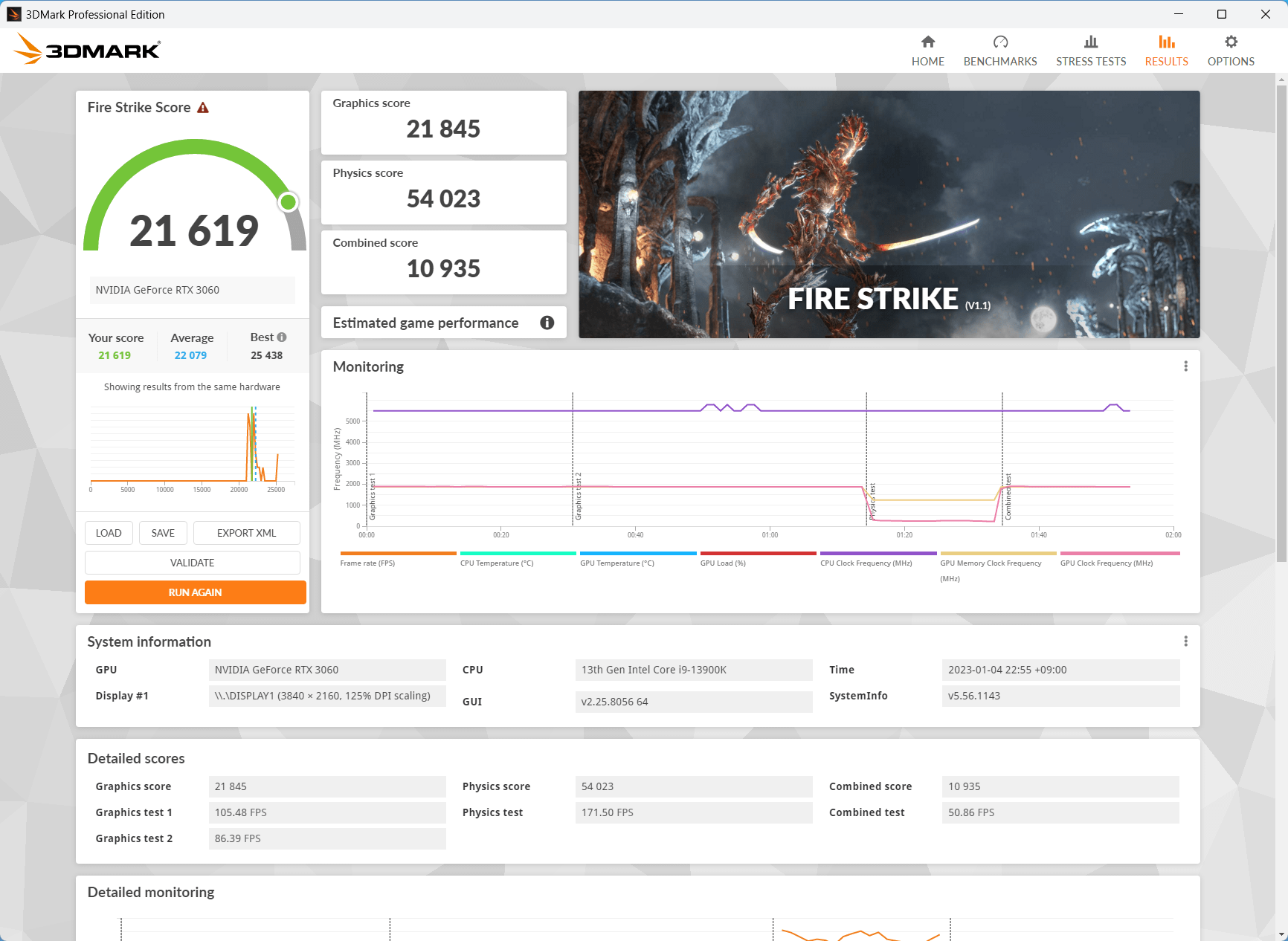The image size is (1288, 941).
Task: Open the BENCHMARKS tab
Action: click(x=1000, y=51)
